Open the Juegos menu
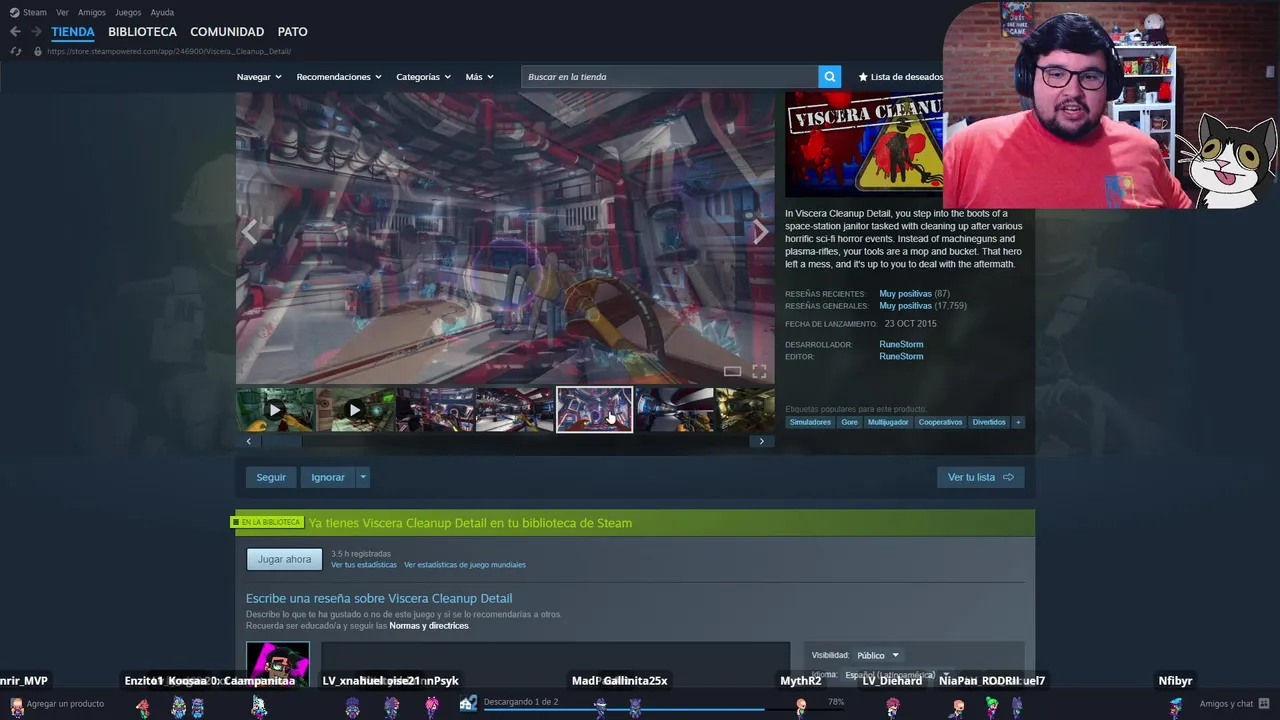 tap(128, 12)
